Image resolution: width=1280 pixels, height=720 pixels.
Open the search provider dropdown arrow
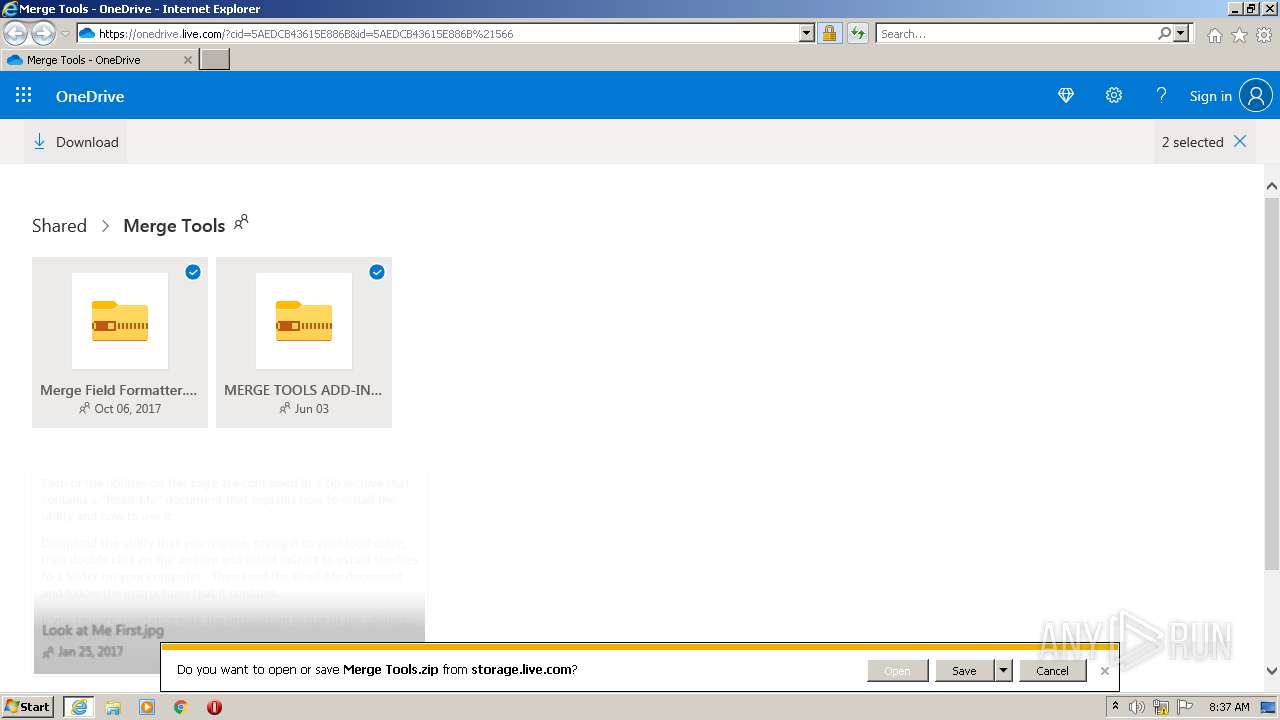(x=1181, y=33)
